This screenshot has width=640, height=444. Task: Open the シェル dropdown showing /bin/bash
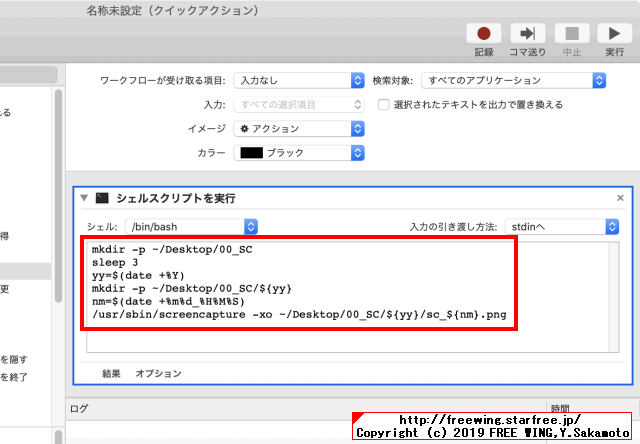(x=191, y=226)
